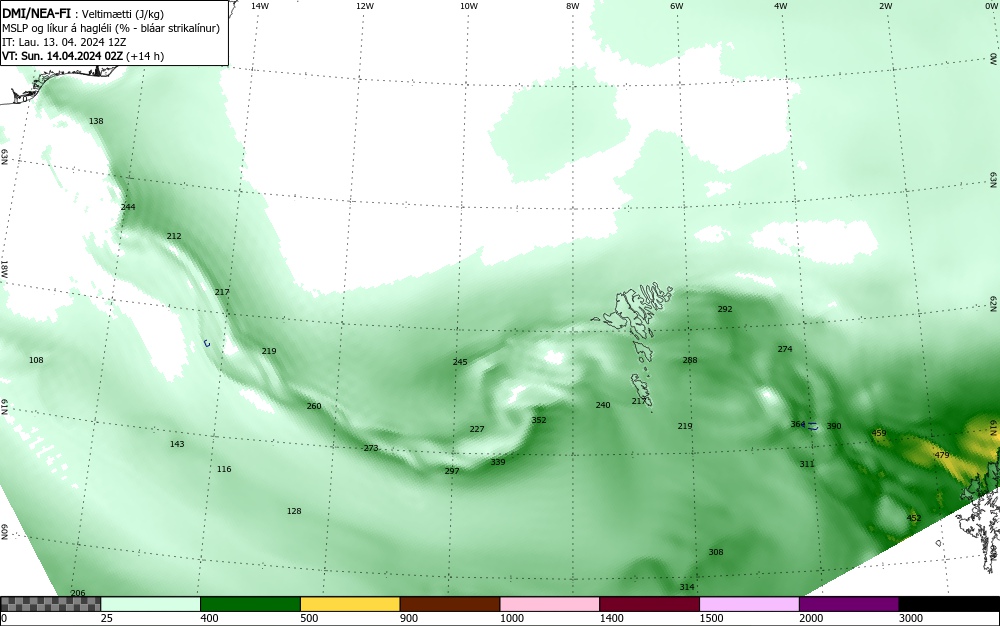
Task: Select the pink 1000–1400 legend swatch
Action: (550, 604)
